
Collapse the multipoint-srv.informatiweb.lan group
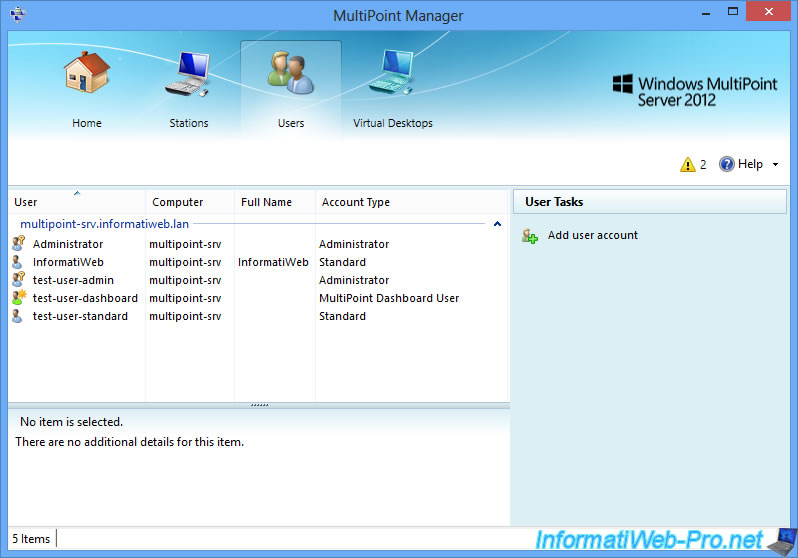(x=498, y=225)
